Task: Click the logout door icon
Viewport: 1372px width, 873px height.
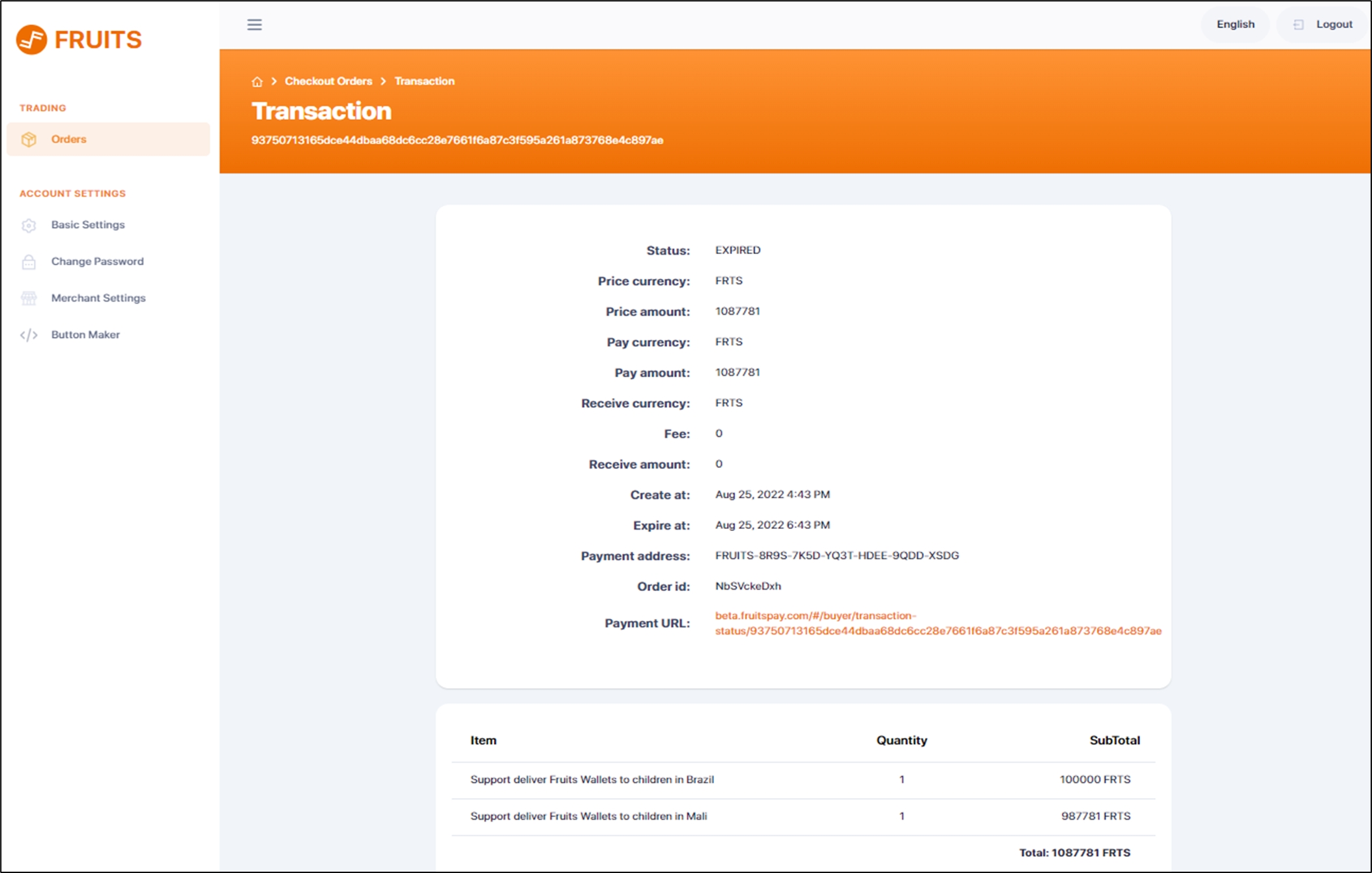Action: 1298,25
